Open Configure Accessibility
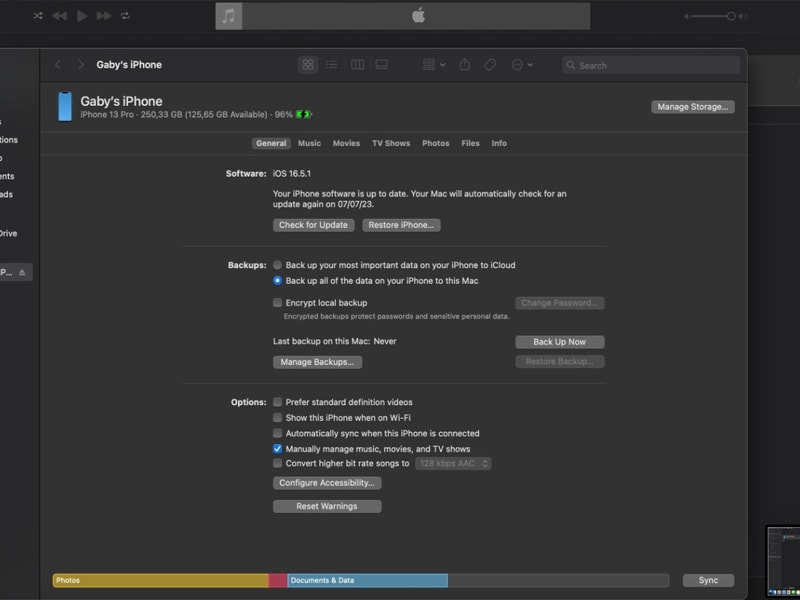800x600 pixels. 327,483
